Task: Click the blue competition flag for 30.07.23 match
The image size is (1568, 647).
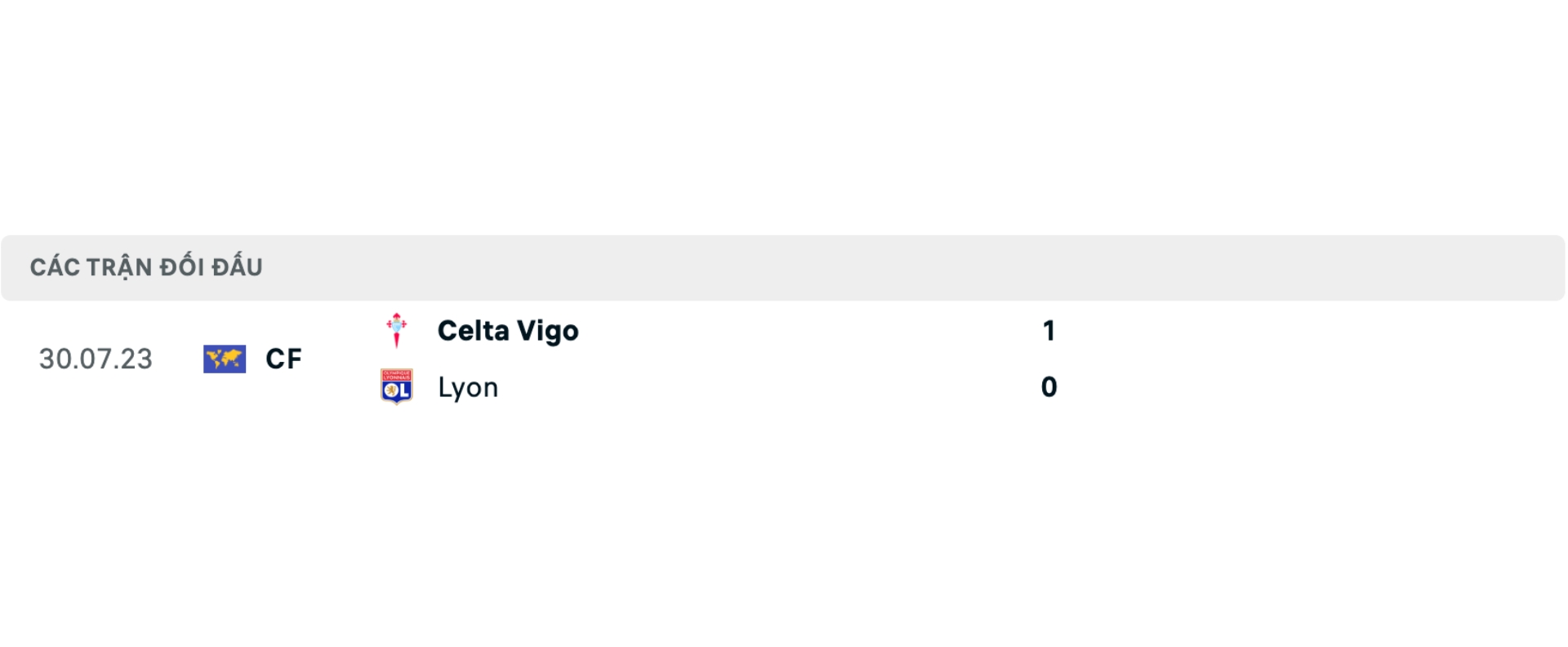Action: 225,359
